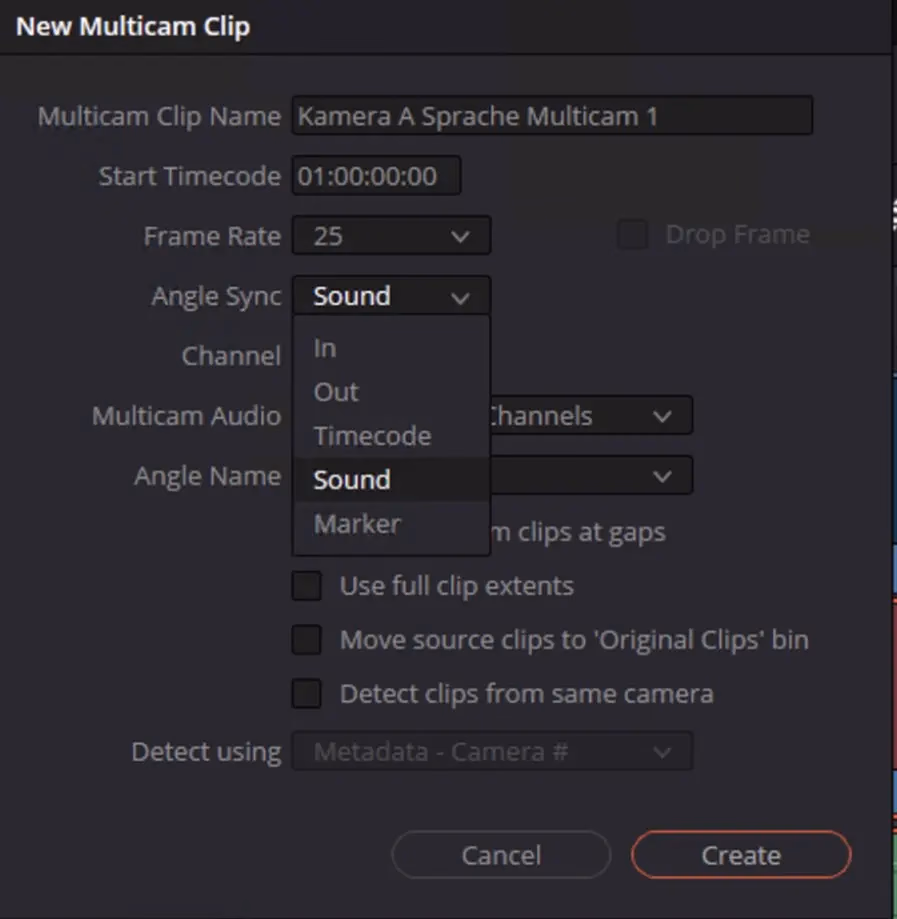Click the Channel label
This screenshot has width=897, height=919.
[x=232, y=356]
